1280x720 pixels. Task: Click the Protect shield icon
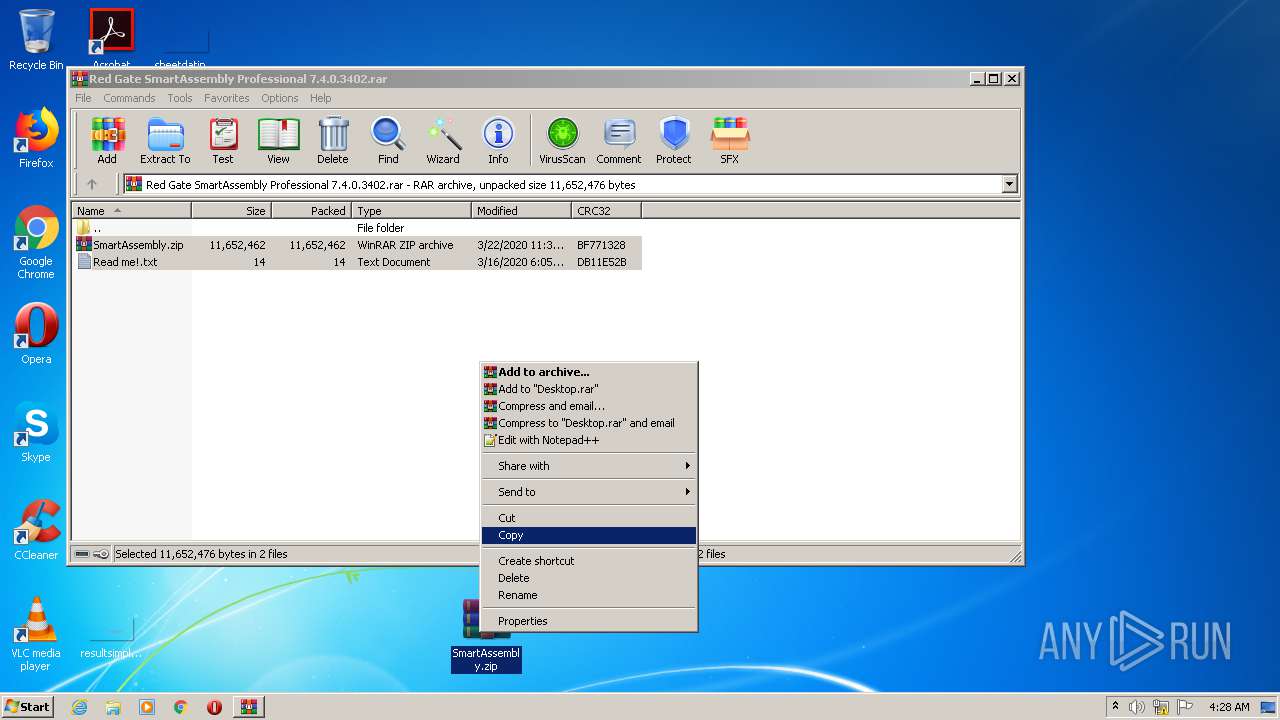674,141
